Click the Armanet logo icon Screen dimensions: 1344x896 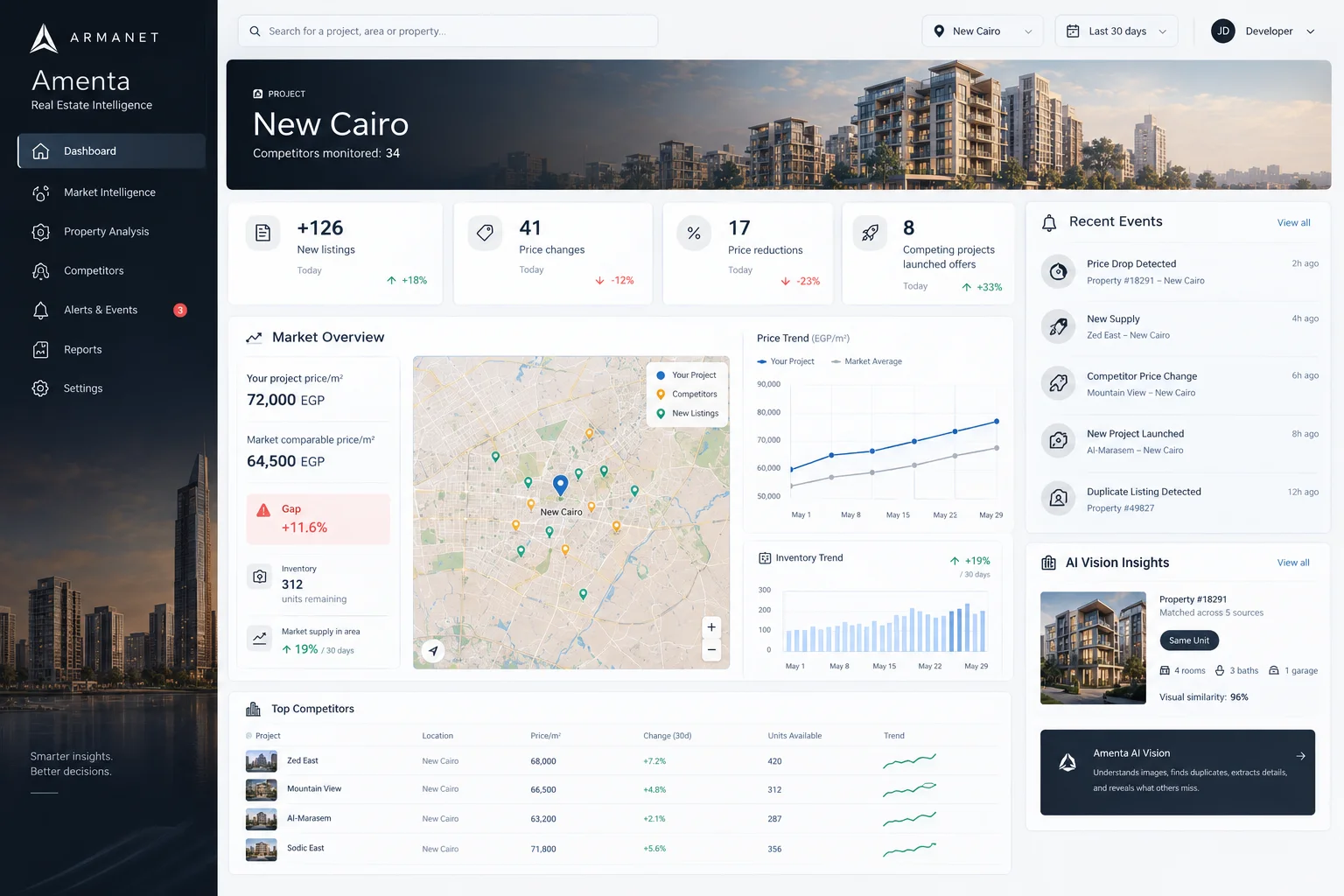pos(44,38)
